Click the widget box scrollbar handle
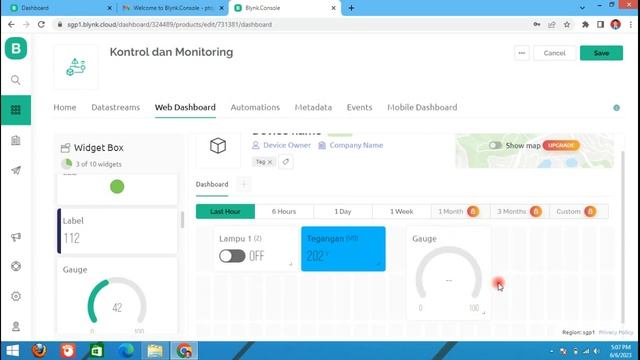The width and height of the screenshot is (640, 360). 182,220
